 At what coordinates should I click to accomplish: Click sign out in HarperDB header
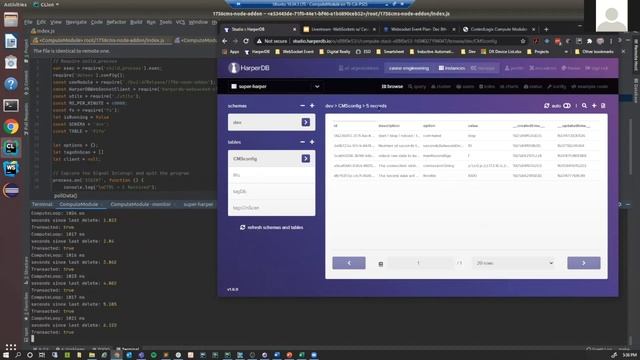[597, 68]
